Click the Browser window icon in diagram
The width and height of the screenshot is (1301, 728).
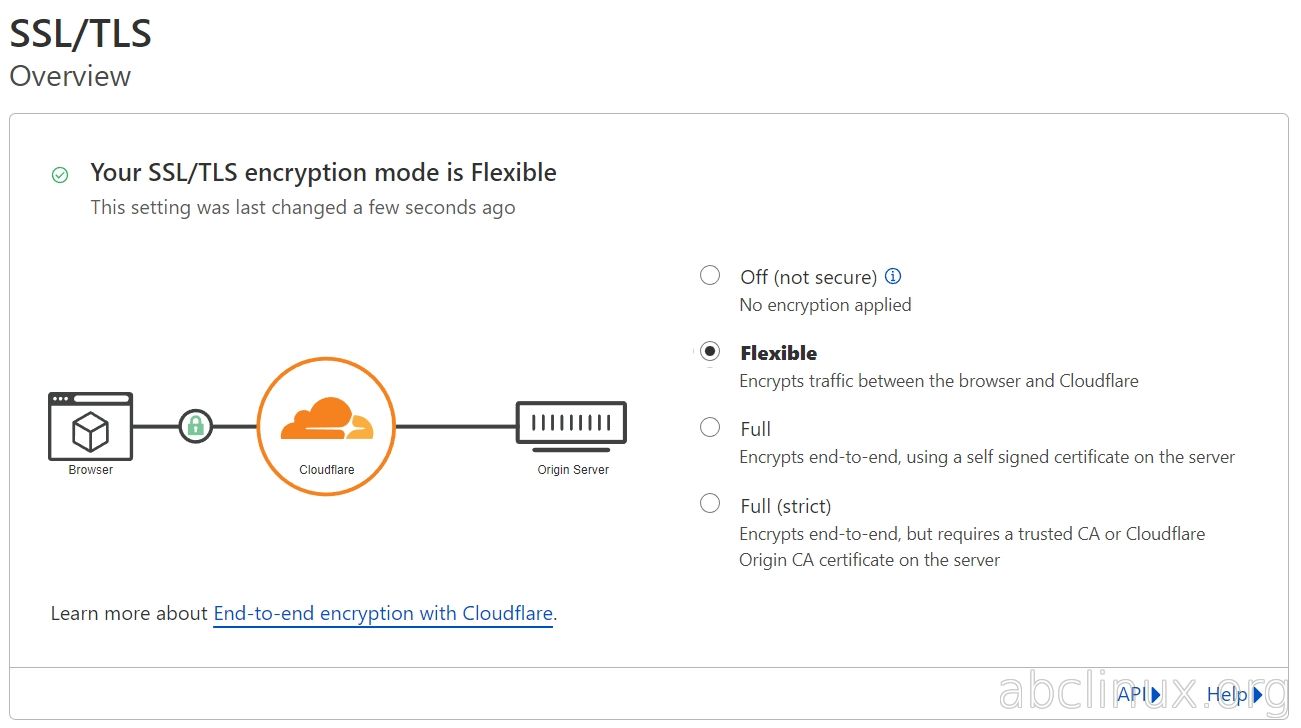click(x=90, y=426)
